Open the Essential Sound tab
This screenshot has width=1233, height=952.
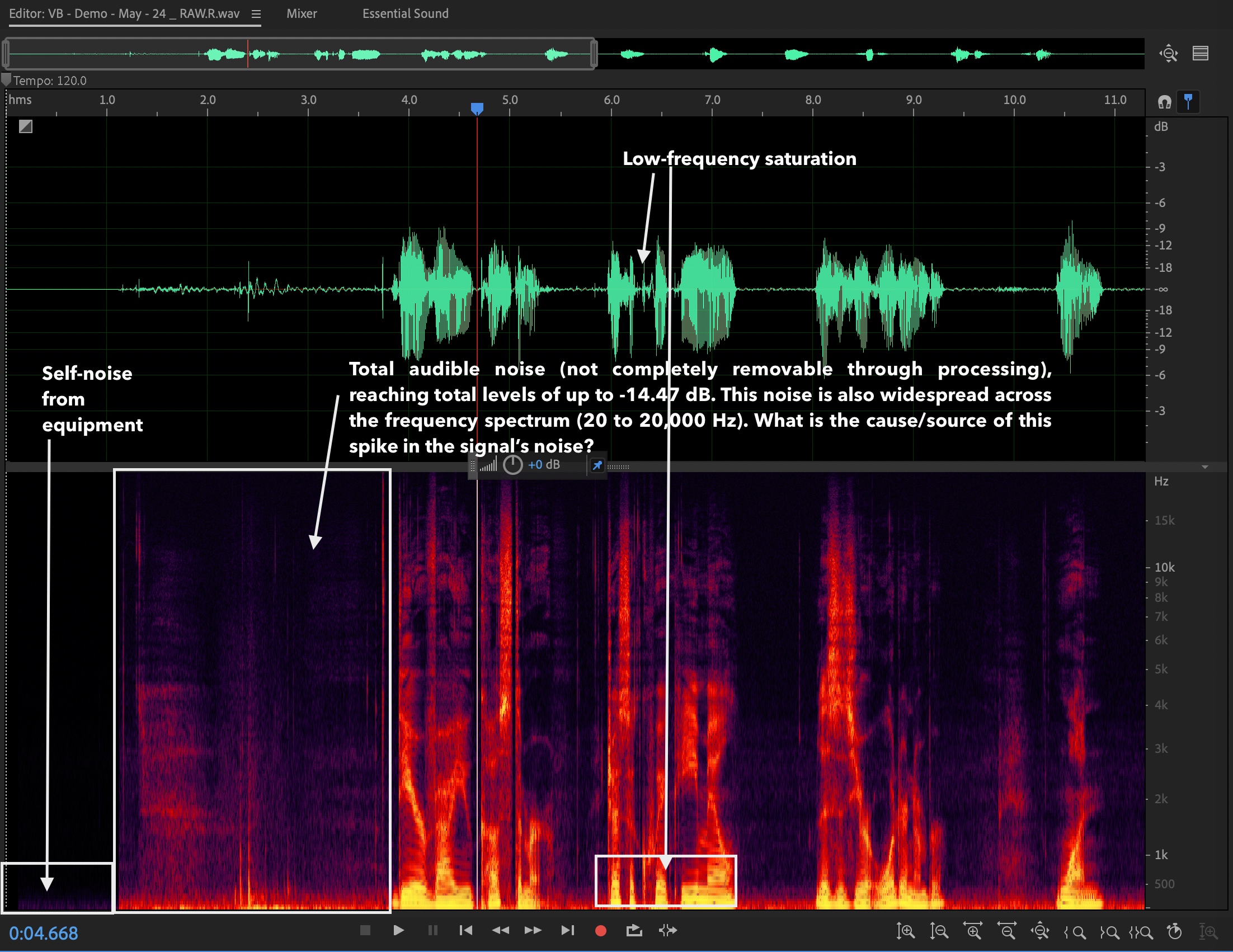pos(405,13)
